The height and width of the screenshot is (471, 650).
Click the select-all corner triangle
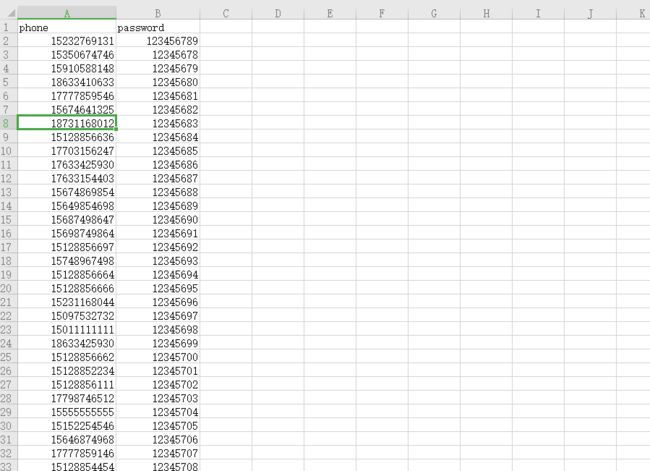tap(11, 14)
